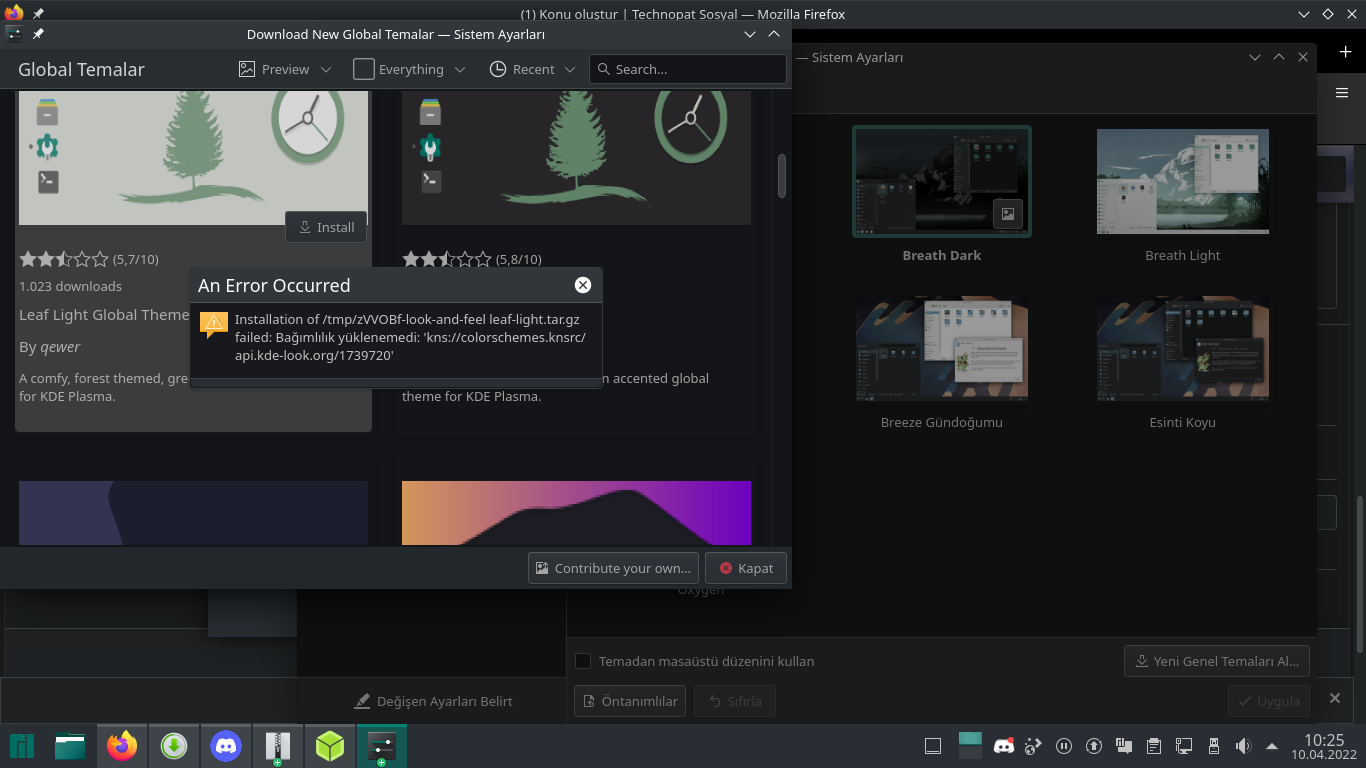Select the Breath Light theme thumbnail
The image size is (1366, 768).
point(1183,182)
